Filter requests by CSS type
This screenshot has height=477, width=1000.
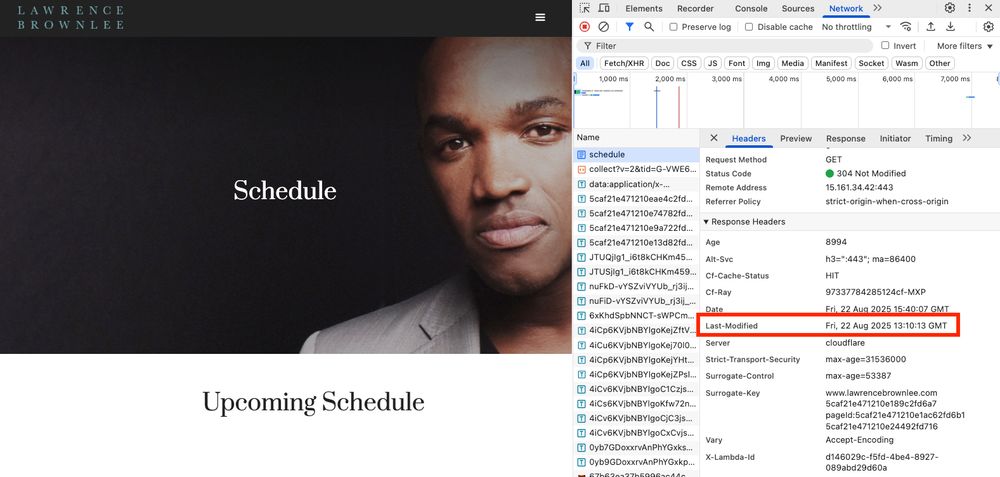(689, 63)
